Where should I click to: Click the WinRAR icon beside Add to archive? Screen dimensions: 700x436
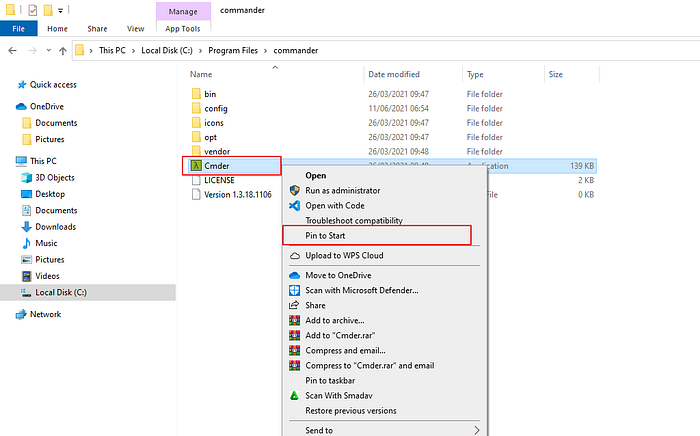[x=294, y=320]
